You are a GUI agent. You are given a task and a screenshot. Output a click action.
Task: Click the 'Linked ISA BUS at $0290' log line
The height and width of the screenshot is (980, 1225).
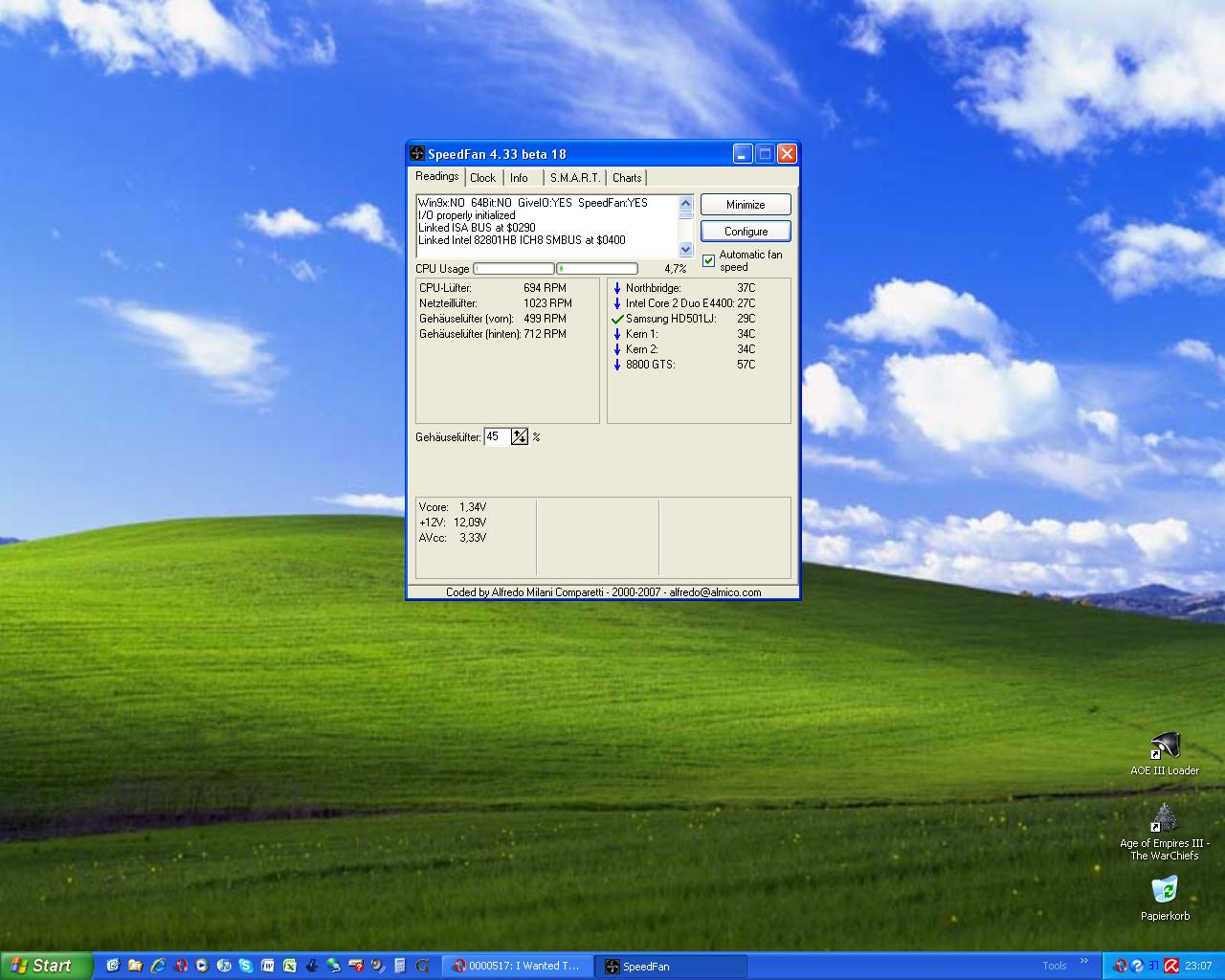coord(477,228)
